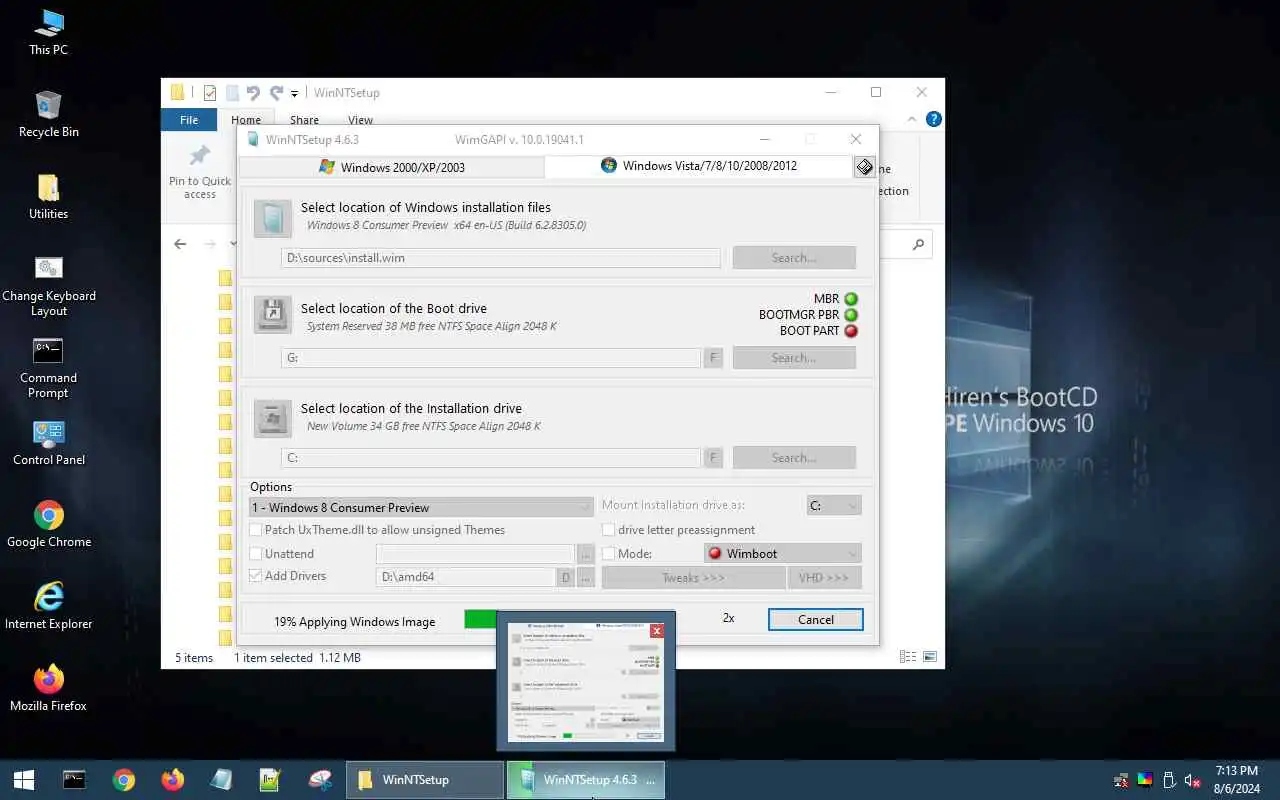
Task: Toggle the Mode checkbox
Action: pos(608,553)
